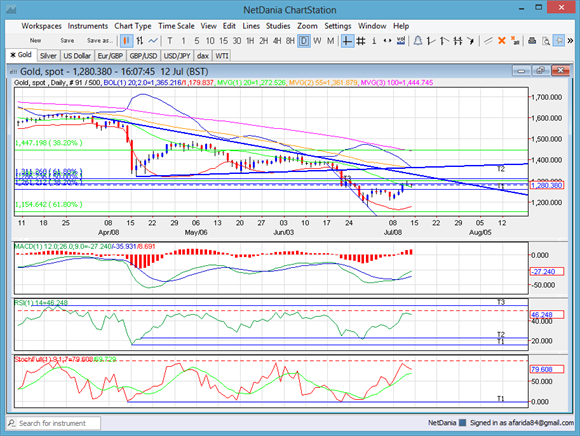Set the time scale to 10 minutes
Image resolution: width=580 pixels, height=436 pixels.
[x=210, y=41]
